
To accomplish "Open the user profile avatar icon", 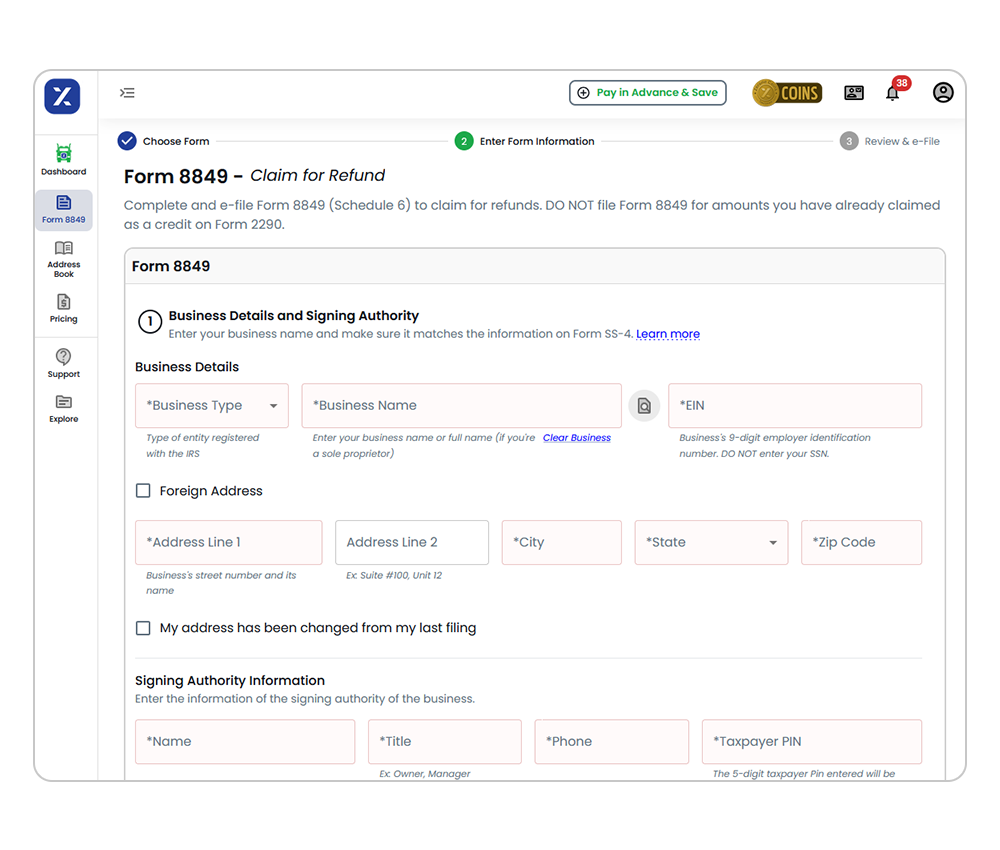I will point(942,93).
